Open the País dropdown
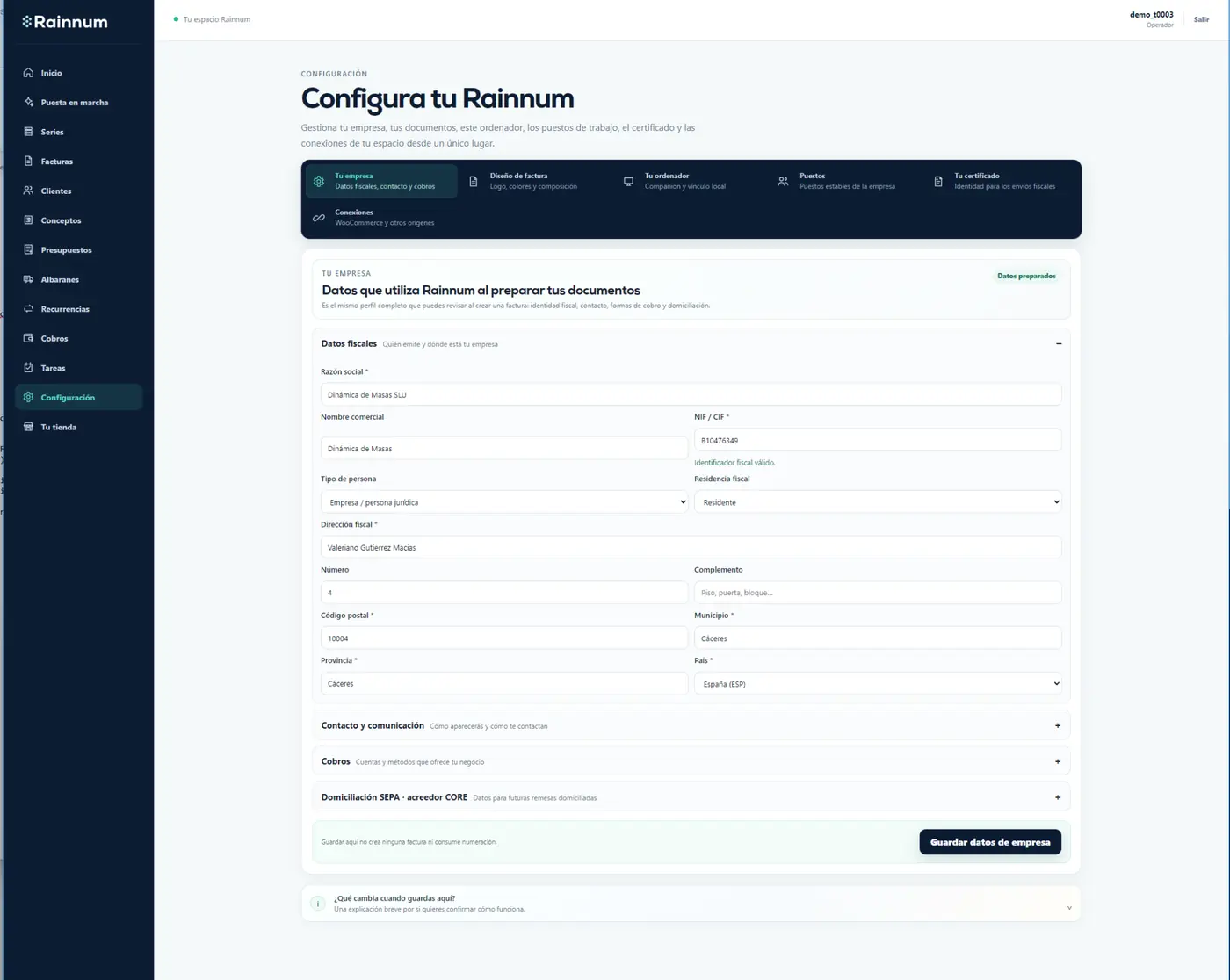This screenshot has width=1230, height=980. 878,683
